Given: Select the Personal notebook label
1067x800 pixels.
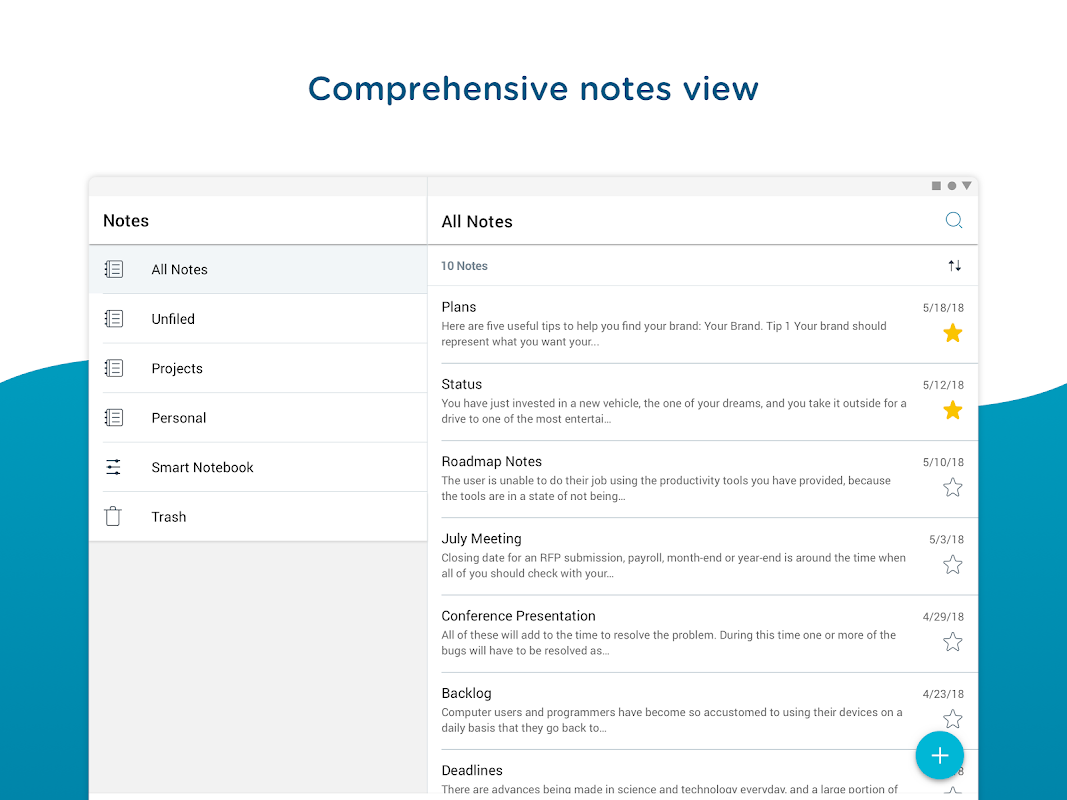Looking at the screenshot, I should click(179, 418).
